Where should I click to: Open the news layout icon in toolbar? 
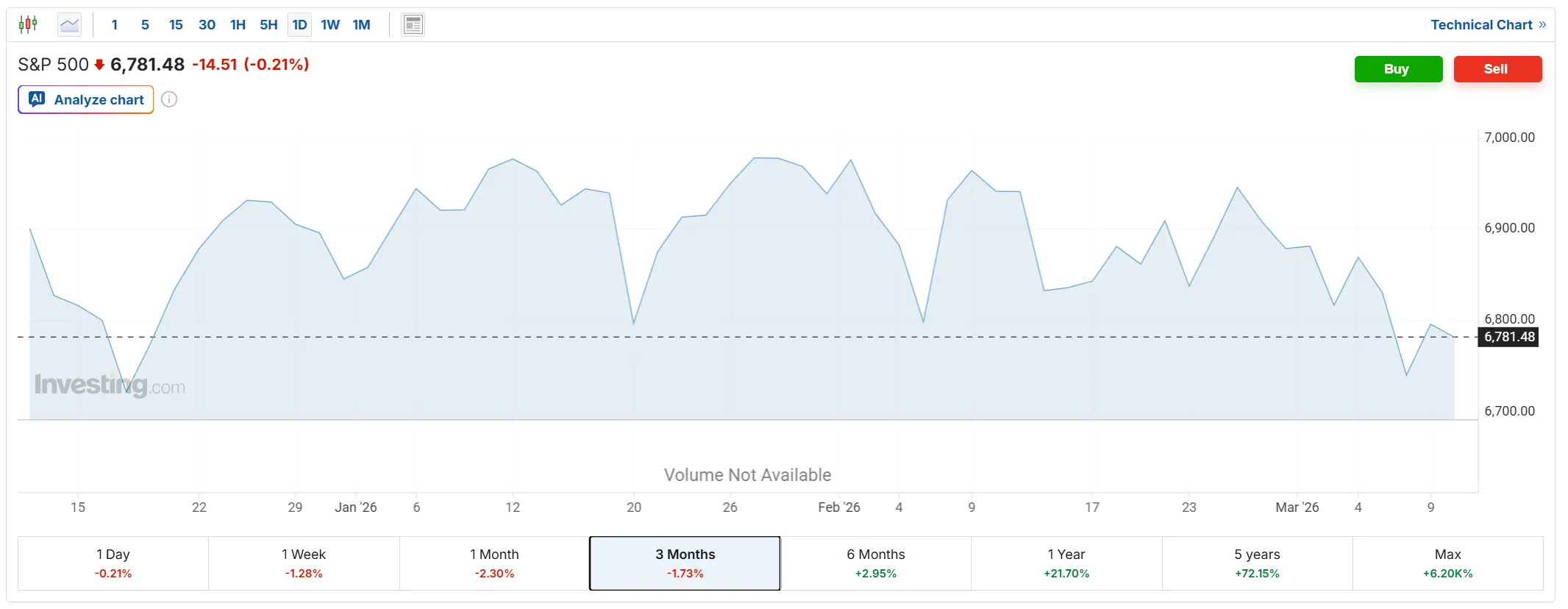tap(413, 25)
